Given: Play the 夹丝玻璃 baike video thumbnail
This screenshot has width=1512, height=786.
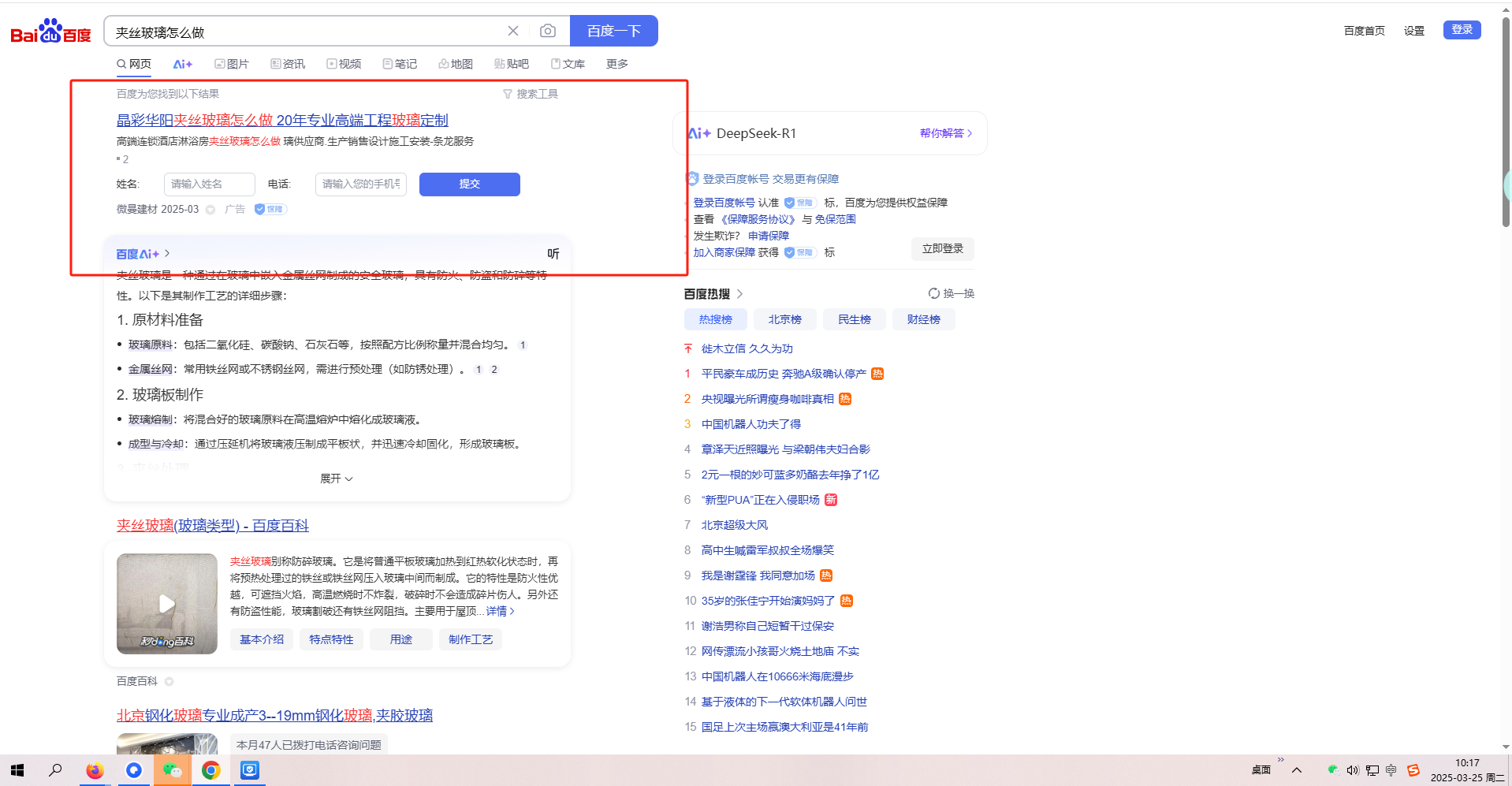Looking at the screenshot, I should (167, 603).
